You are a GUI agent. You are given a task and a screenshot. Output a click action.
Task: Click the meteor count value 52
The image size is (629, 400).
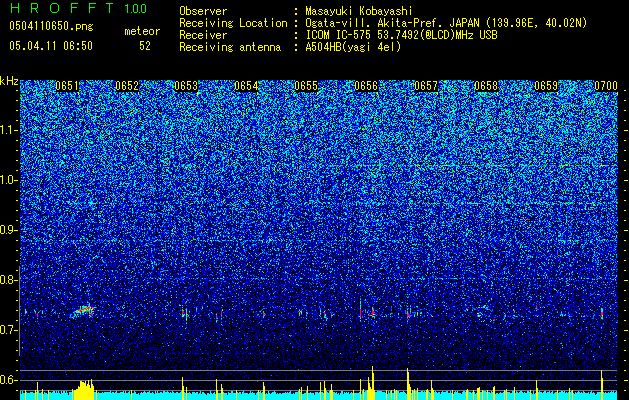pos(145,46)
